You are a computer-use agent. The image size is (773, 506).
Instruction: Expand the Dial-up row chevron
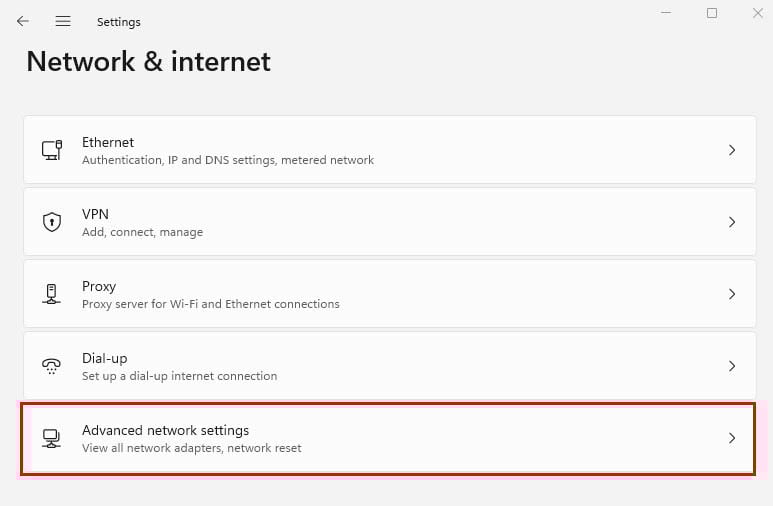(x=732, y=366)
